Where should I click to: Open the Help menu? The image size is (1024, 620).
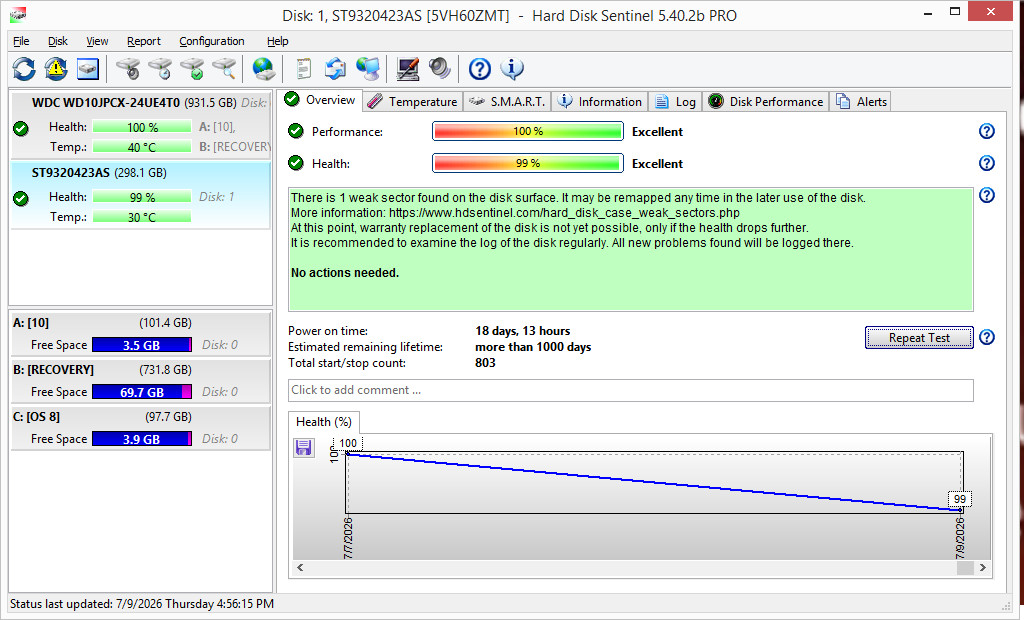278,41
